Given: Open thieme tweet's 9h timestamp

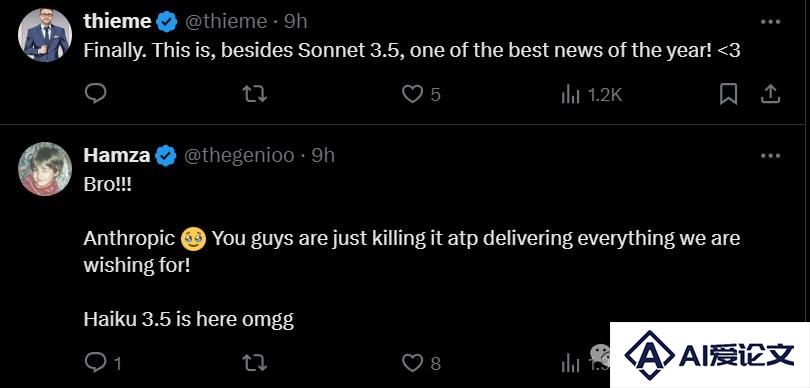Looking at the screenshot, I should (296, 22).
